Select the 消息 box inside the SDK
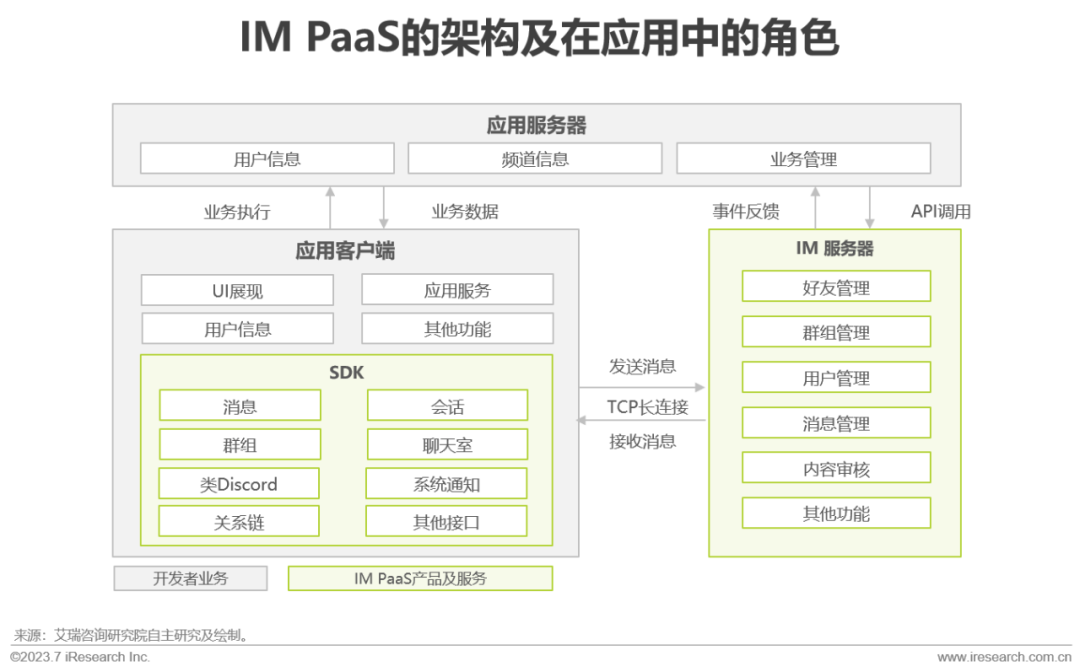This screenshot has width=1080, height=672. (x=239, y=405)
